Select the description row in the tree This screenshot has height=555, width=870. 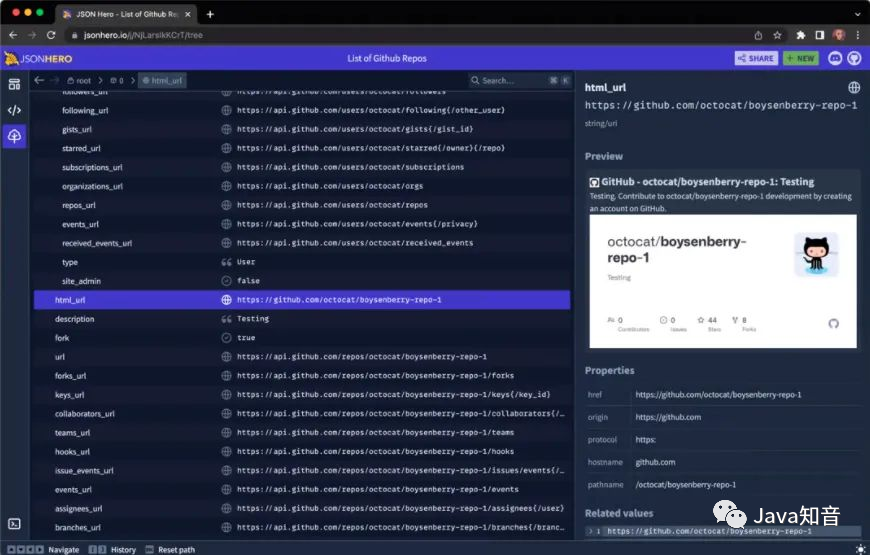[x=75, y=319]
